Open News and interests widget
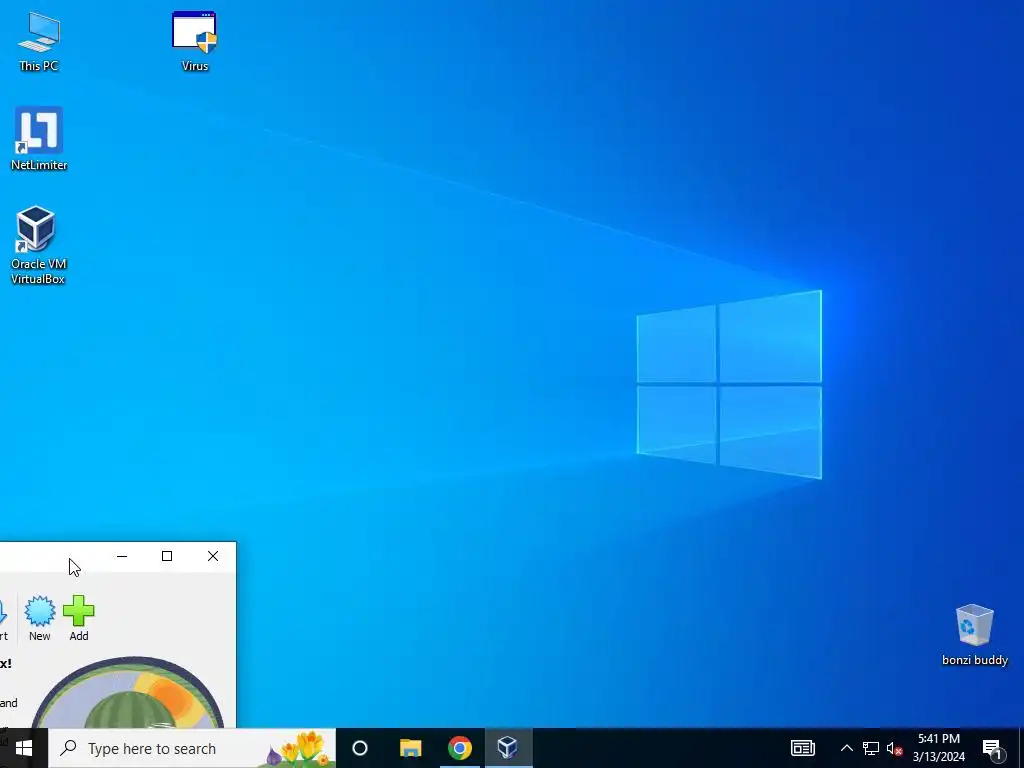Viewport: 1024px width, 768px height. point(803,748)
